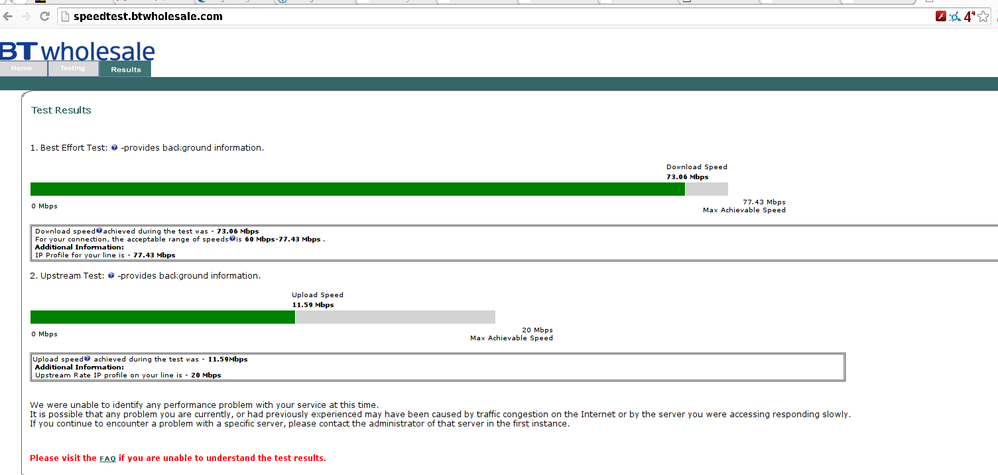Click the 'Upload Speed' label above bar
998x475 pixels.
click(x=318, y=295)
